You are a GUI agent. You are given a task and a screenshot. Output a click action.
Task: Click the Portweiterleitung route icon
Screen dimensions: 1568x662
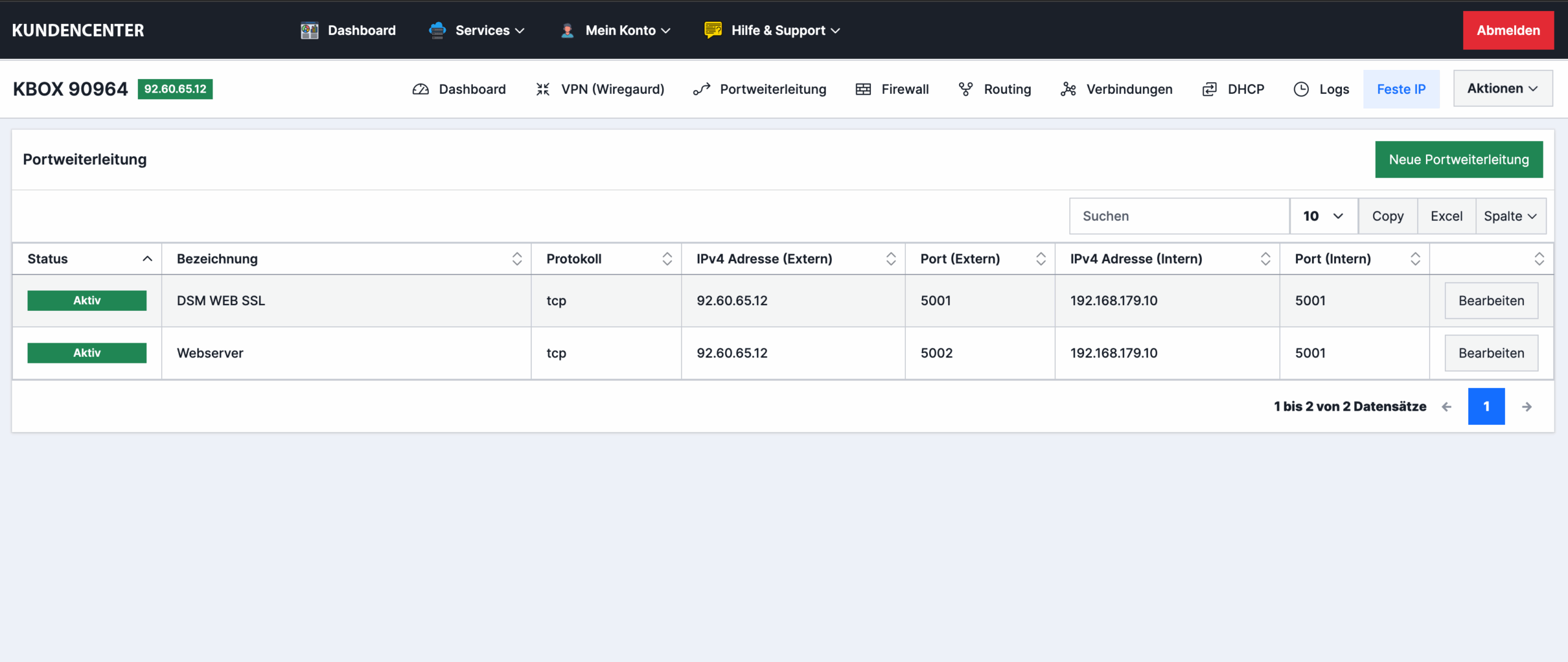point(701,89)
